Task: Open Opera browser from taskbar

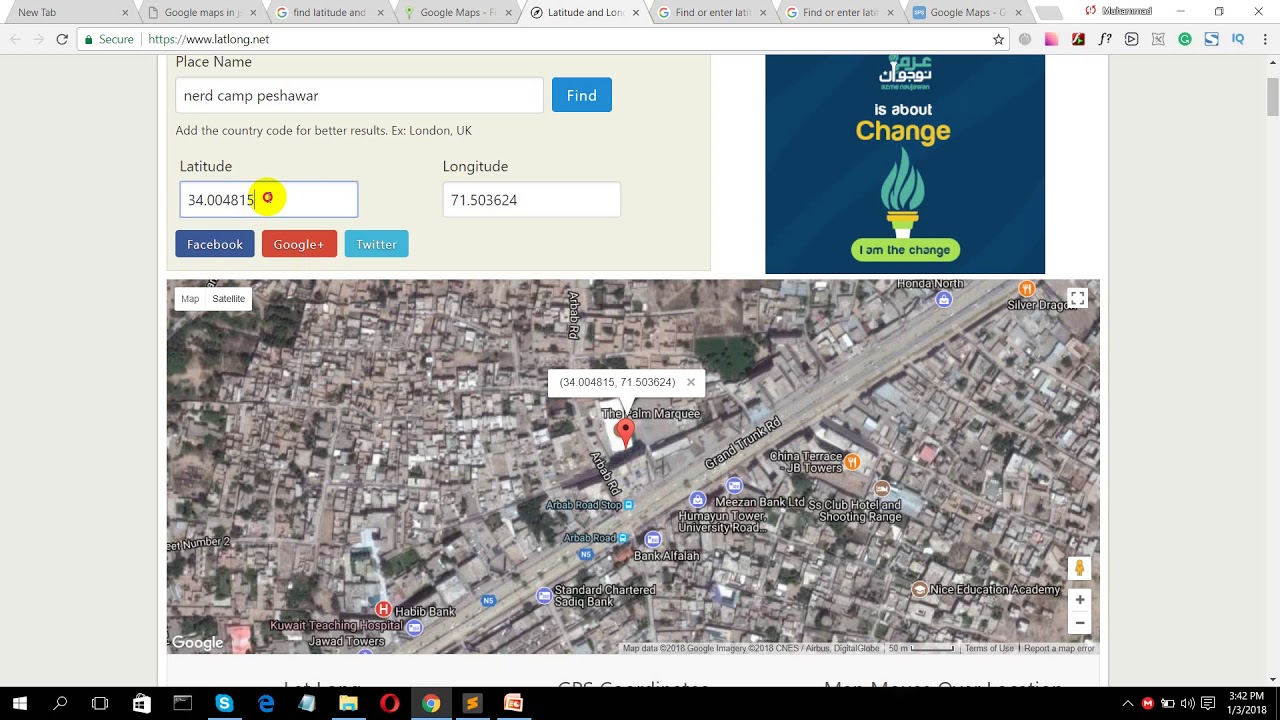Action: point(390,704)
